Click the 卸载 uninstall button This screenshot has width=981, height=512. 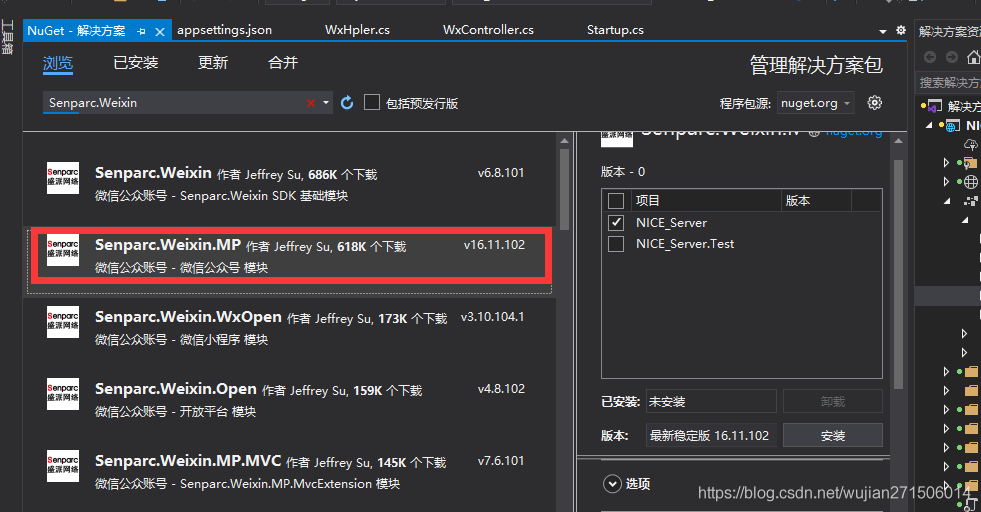click(833, 401)
